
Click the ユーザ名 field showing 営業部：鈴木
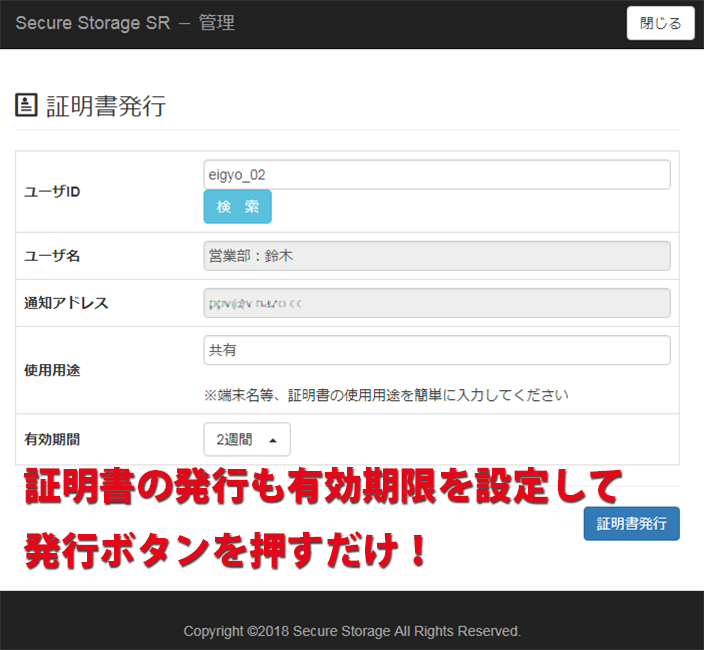click(436, 256)
